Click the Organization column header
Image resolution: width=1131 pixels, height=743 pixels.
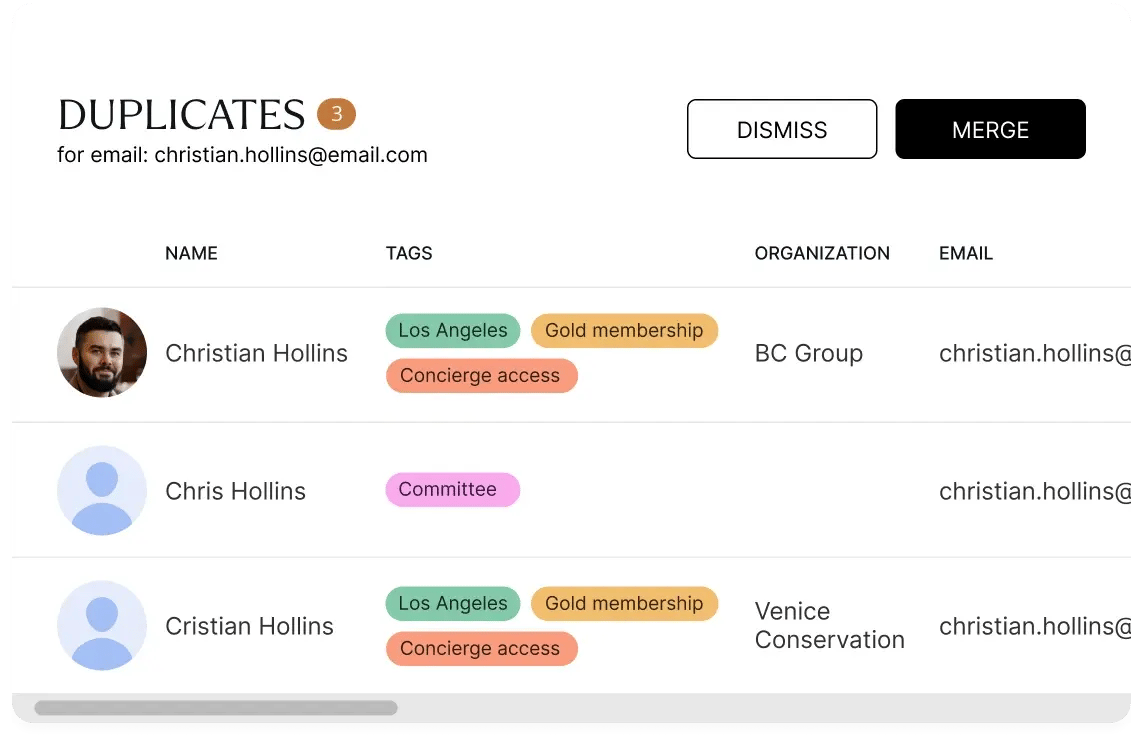point(822,253)
